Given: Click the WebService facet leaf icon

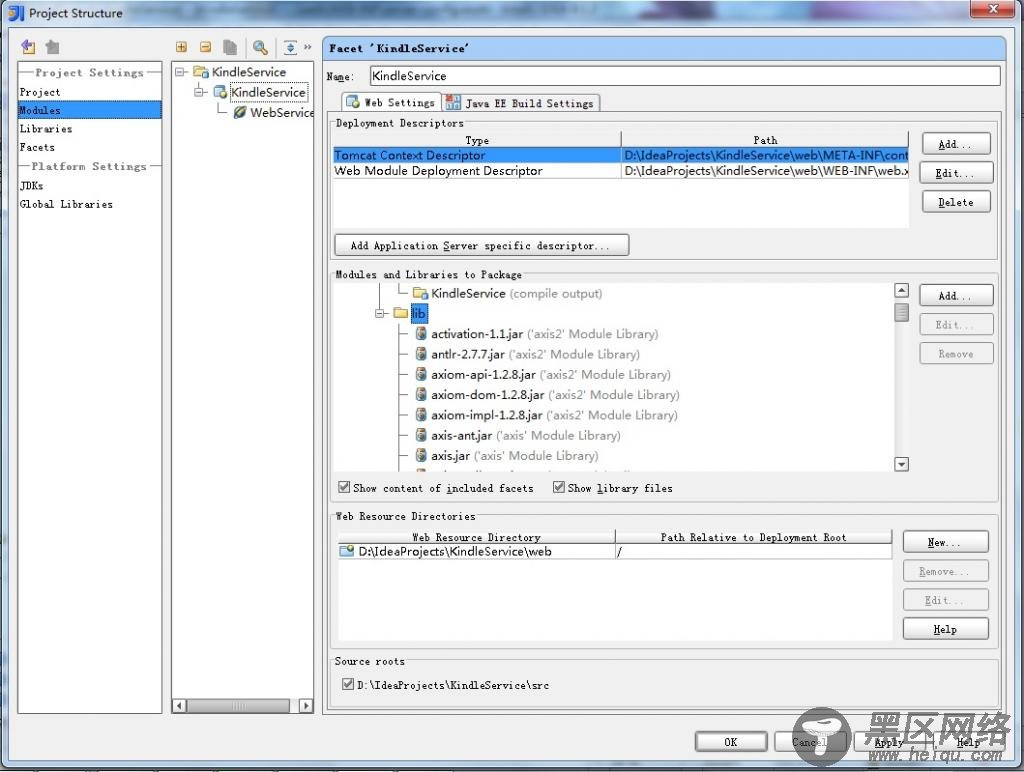Looking at the screenshot, I should [240, 112].
